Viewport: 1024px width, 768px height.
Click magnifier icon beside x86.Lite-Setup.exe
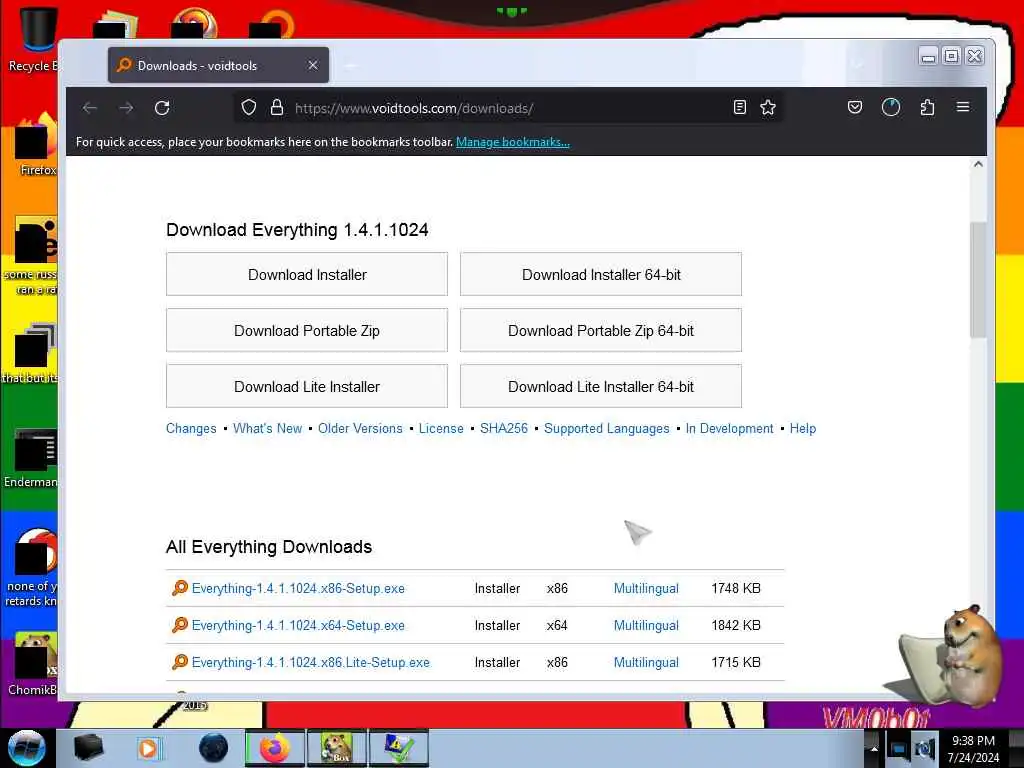click(180, 662)
